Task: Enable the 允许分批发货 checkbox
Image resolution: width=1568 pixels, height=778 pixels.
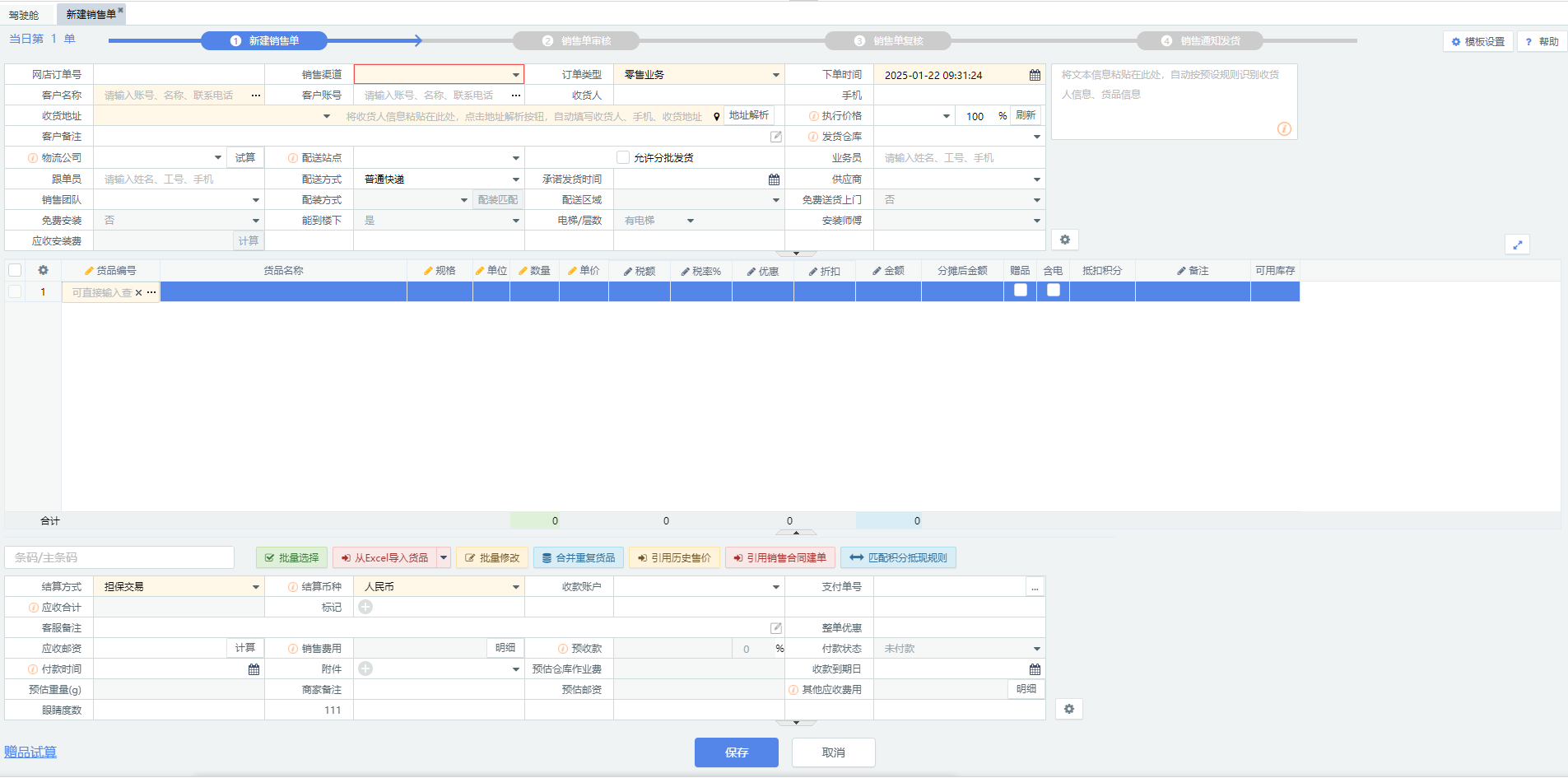Action: point(623,157)
